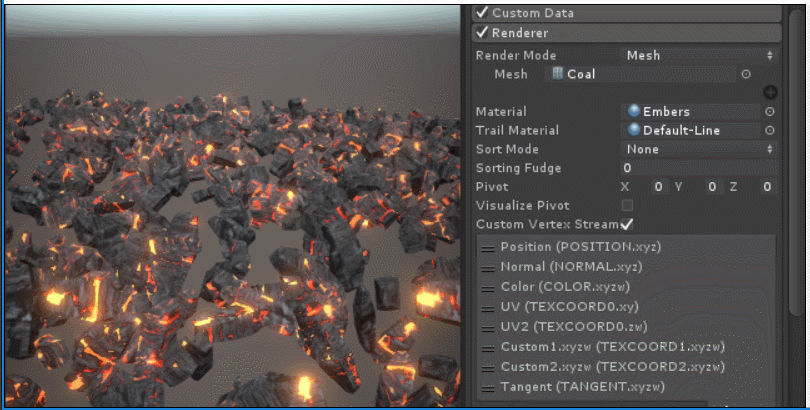Collapse the Renderer module header
The width and height of the screenshot is (810, 410).
pyautogui.click(x=627, y=33)
